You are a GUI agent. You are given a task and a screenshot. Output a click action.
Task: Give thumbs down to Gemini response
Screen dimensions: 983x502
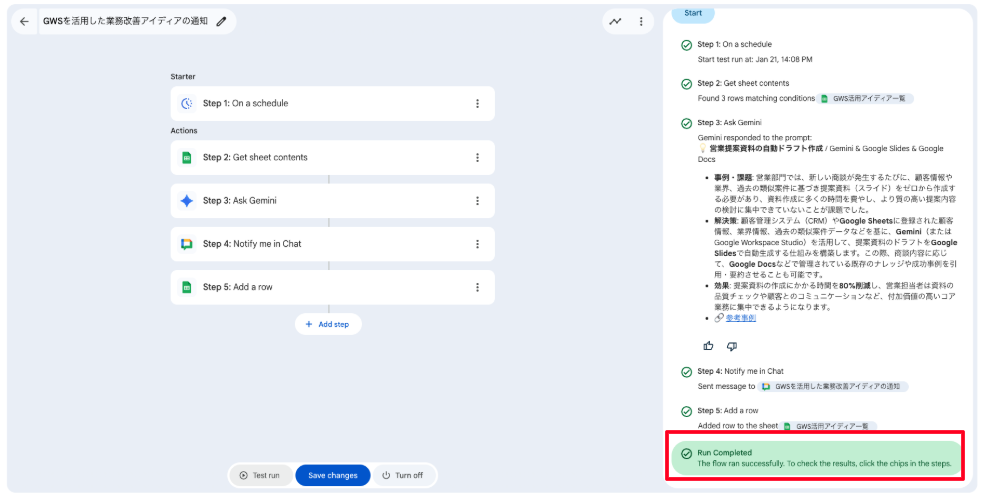tap(731, 346)
